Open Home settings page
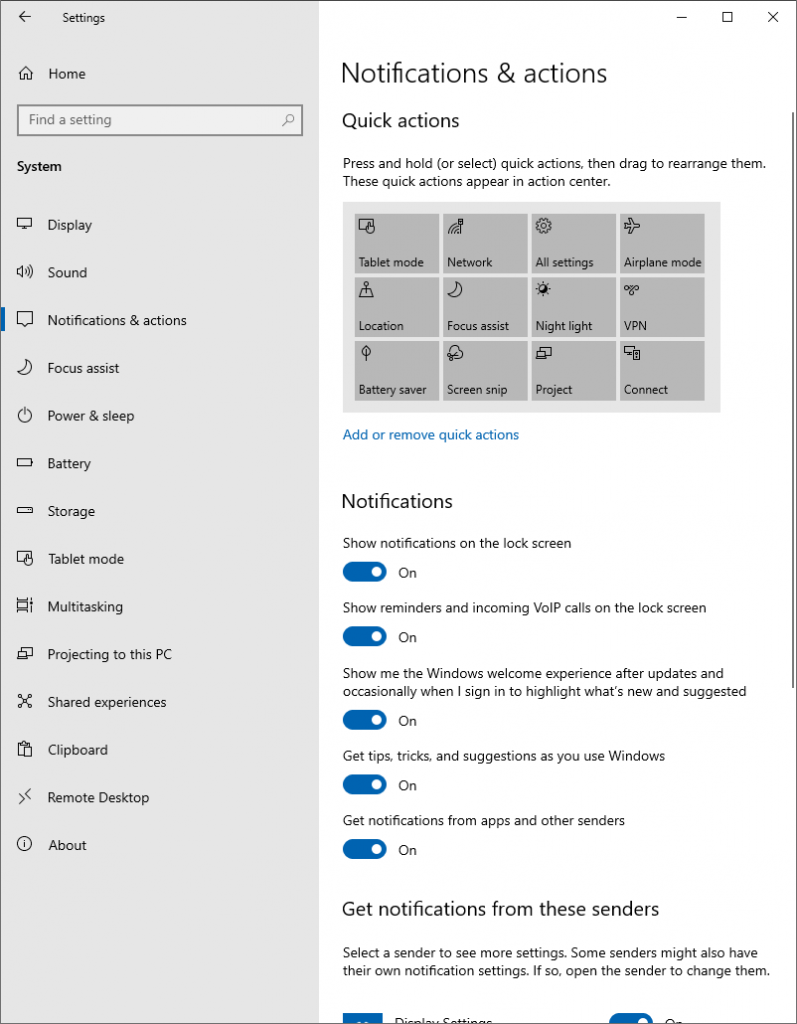Viewport: 797px width, 1024px height. coord(159,73)
